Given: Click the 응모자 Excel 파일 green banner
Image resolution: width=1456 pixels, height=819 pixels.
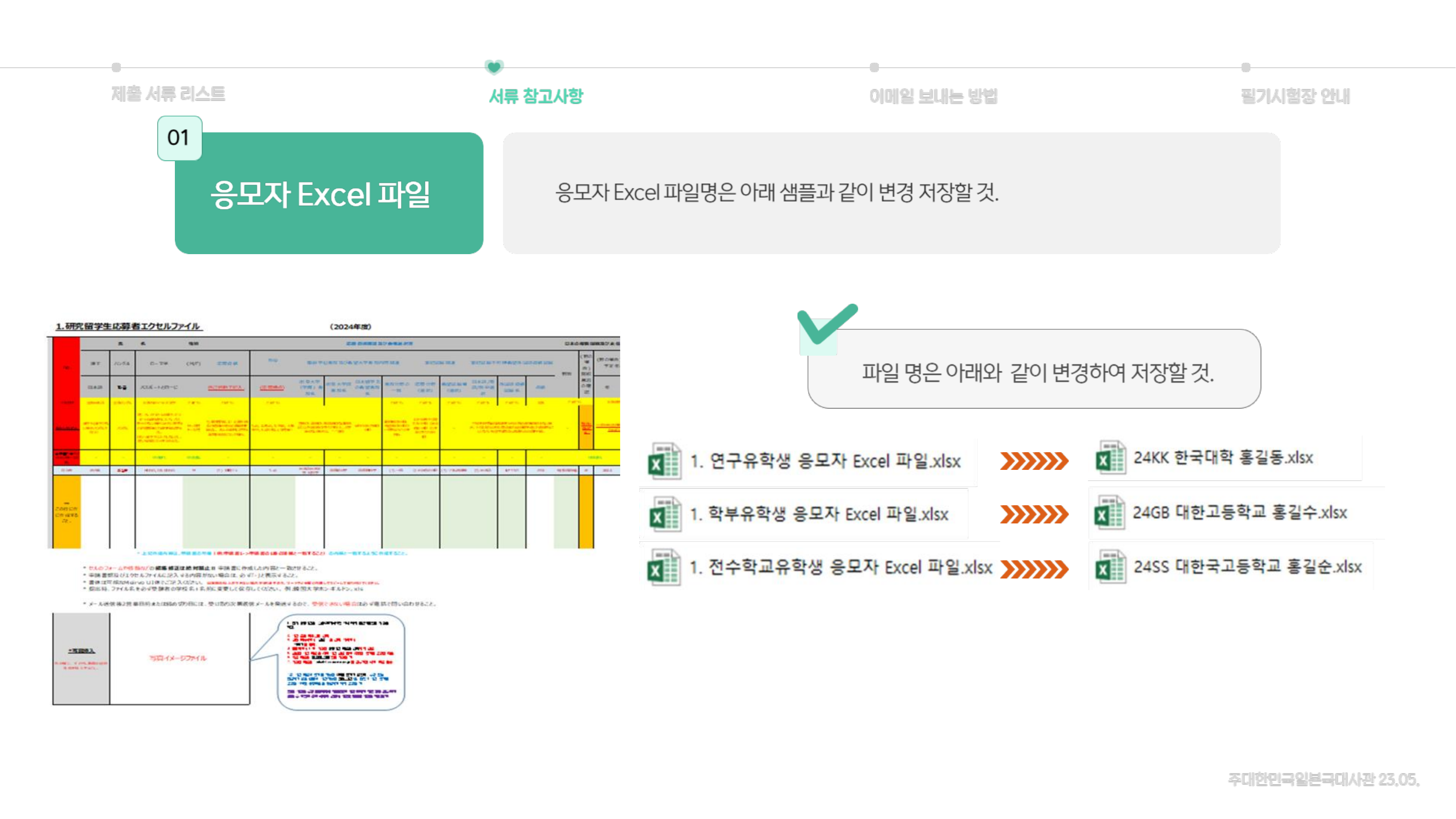Looking at the screenshot, I should pos(329,195).
